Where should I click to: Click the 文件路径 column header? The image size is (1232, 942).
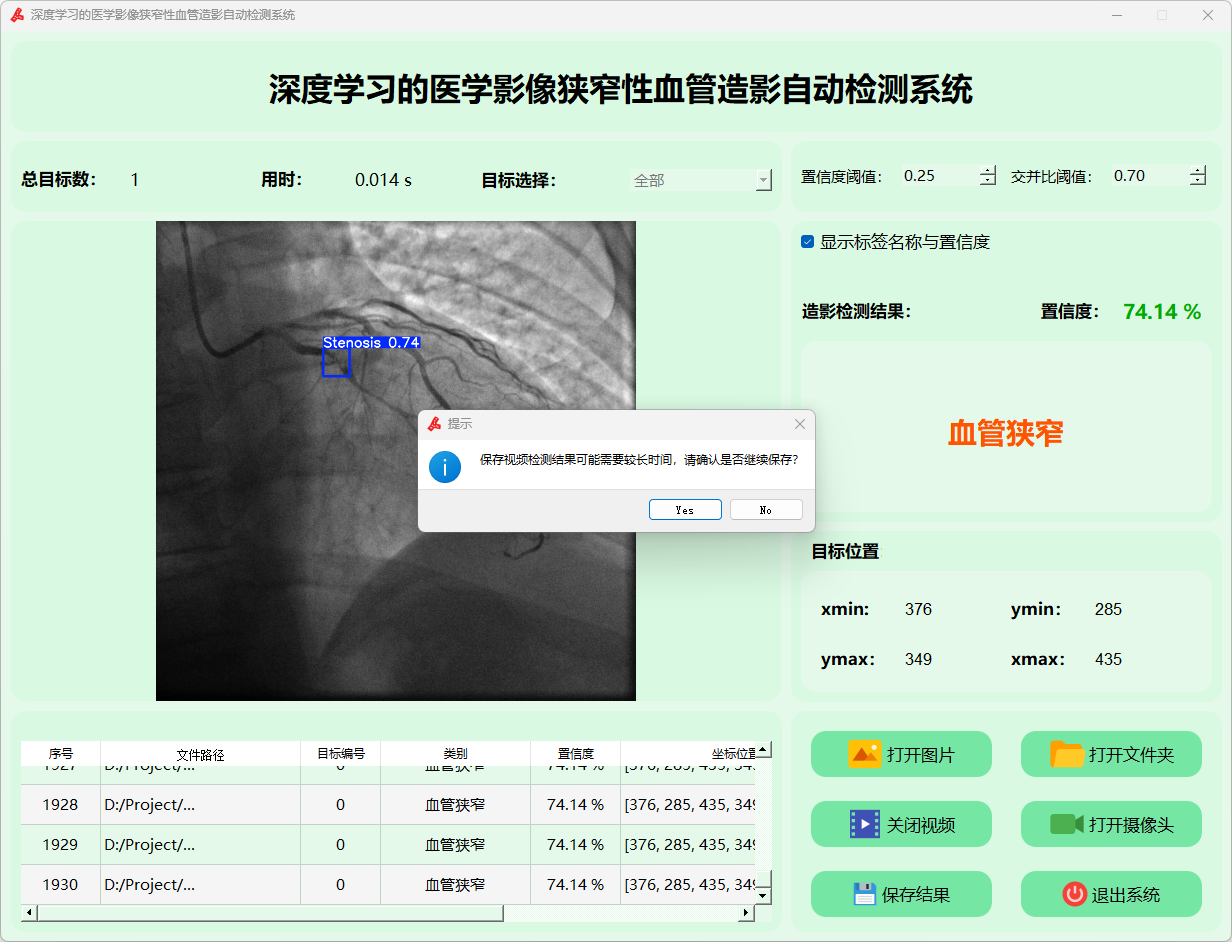pyautogui.click(x=200, y=754)
